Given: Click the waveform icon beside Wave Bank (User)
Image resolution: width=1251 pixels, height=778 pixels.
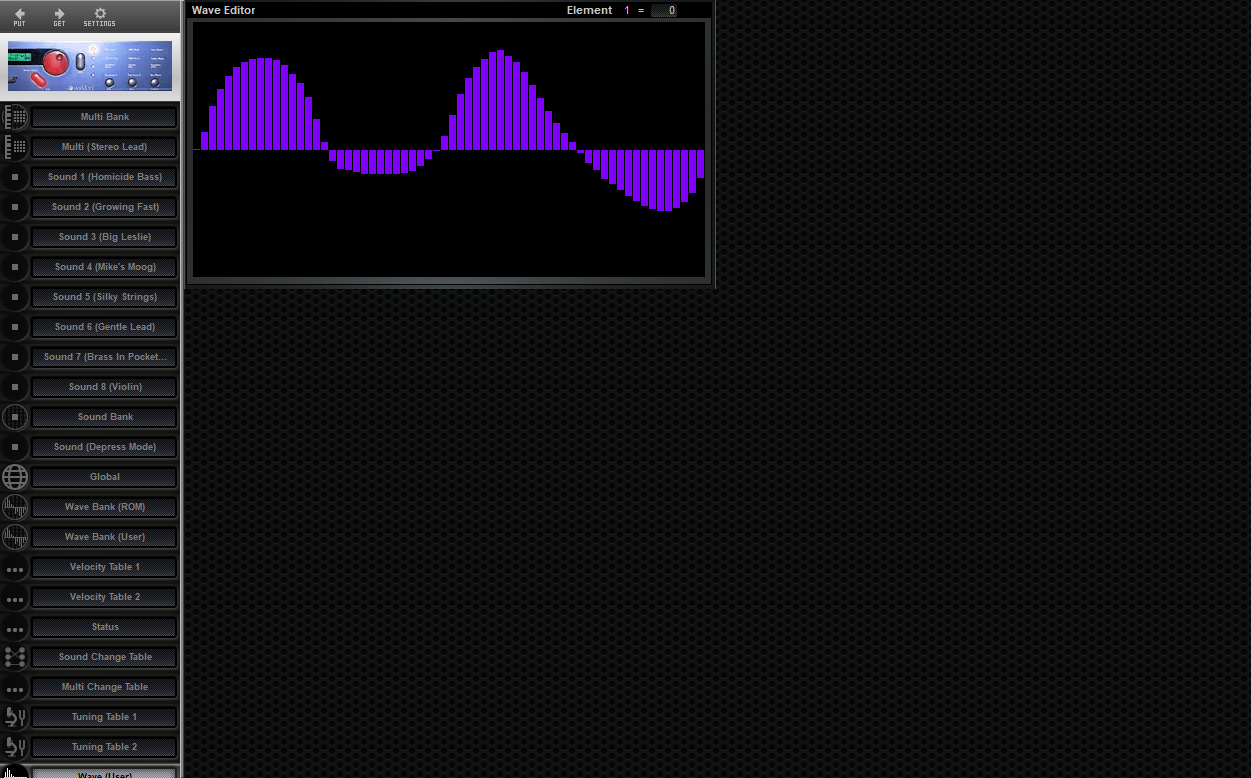Looking at the screenshot, I should point(15,537).
